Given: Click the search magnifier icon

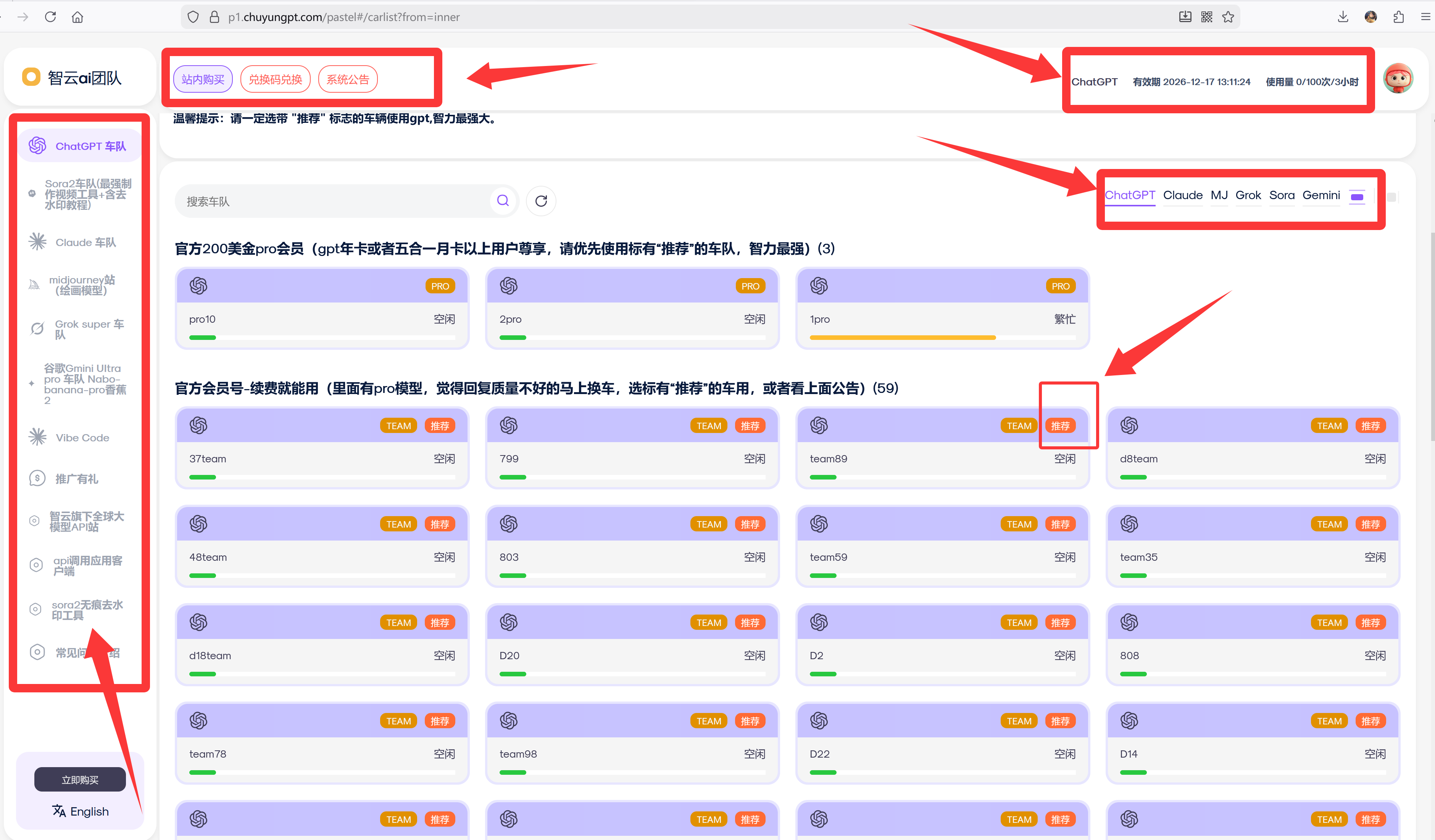Looking at the screenshot, I should click(502, 200).
